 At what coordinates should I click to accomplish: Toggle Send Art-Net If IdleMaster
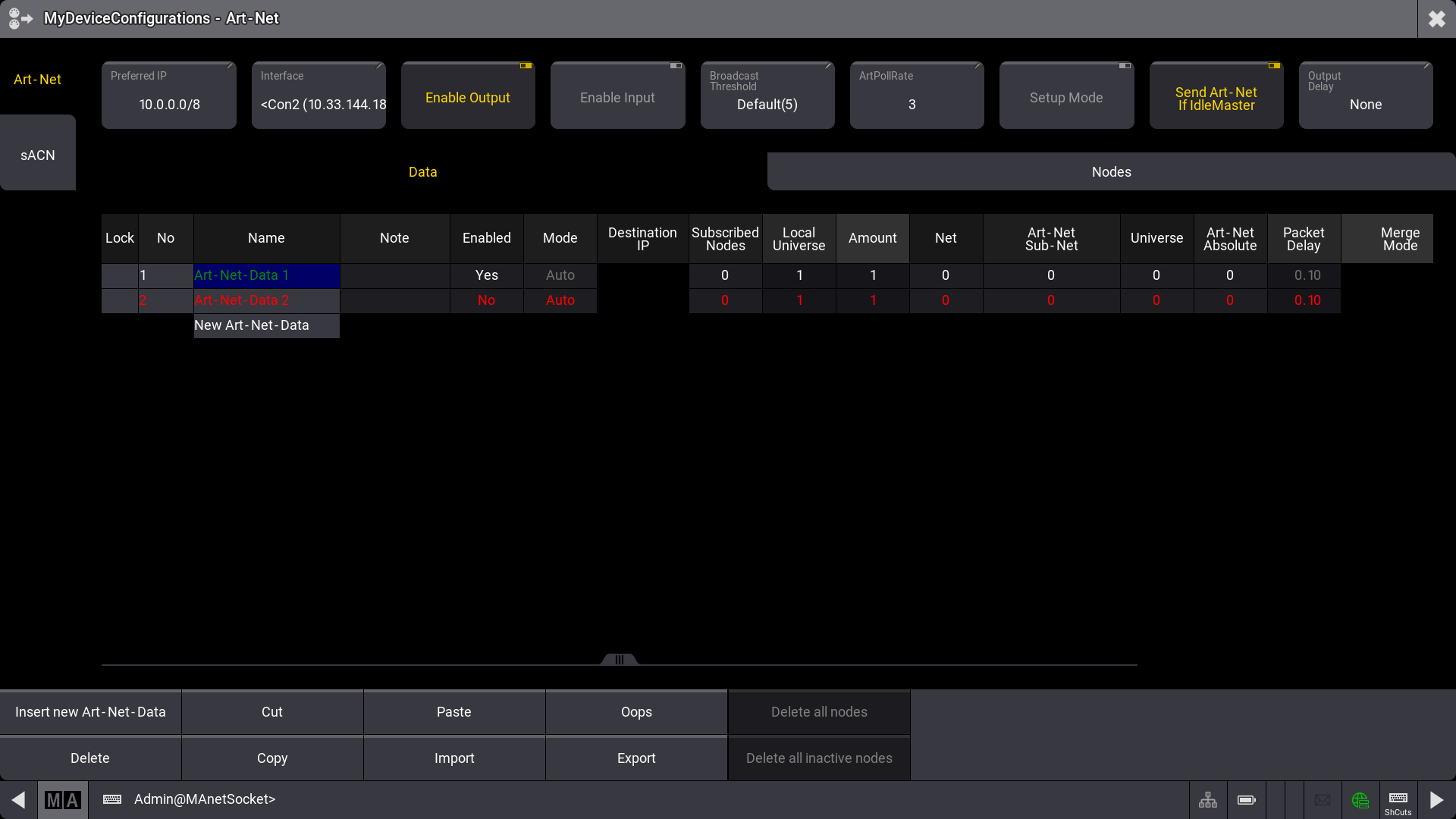point(1216,97)
